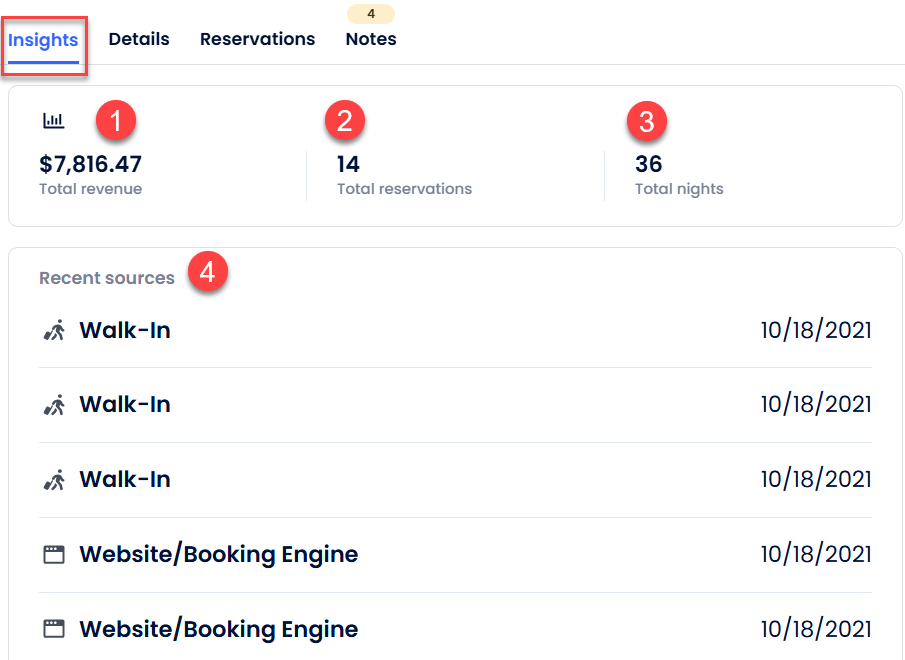Go to the Reservations tab
This screenshot has width=905, height=660.
(x=257, y=40)
